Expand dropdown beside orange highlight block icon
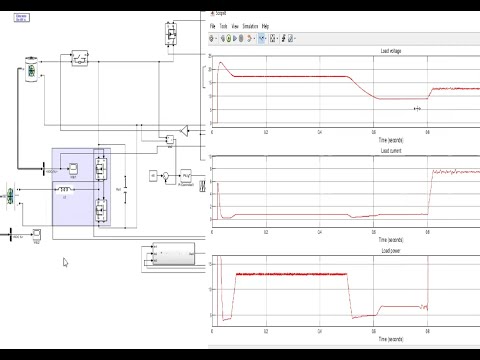Image resolution: width=480 pixels, height=360 pixels. (254, 39)
